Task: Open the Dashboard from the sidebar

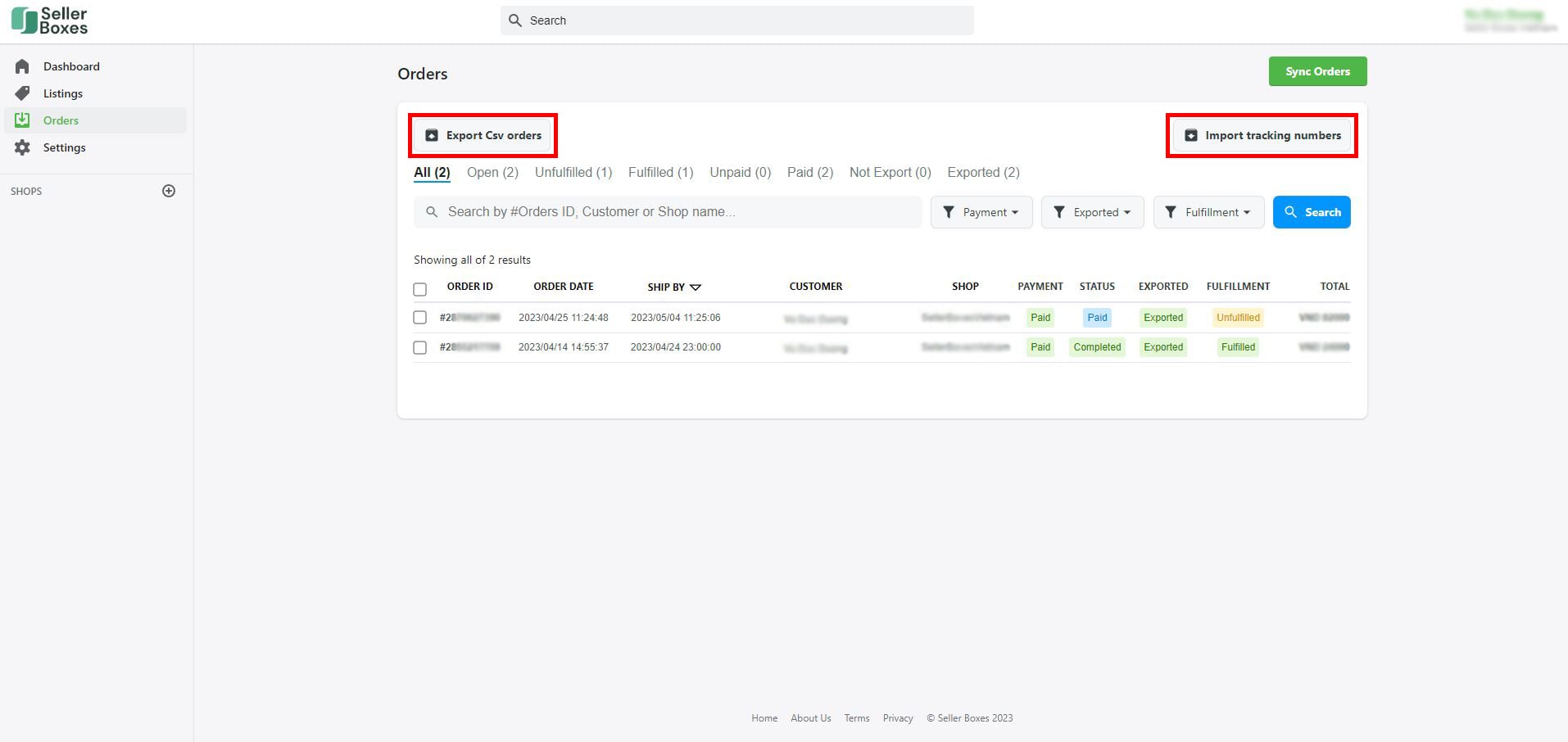Action: 70,66
